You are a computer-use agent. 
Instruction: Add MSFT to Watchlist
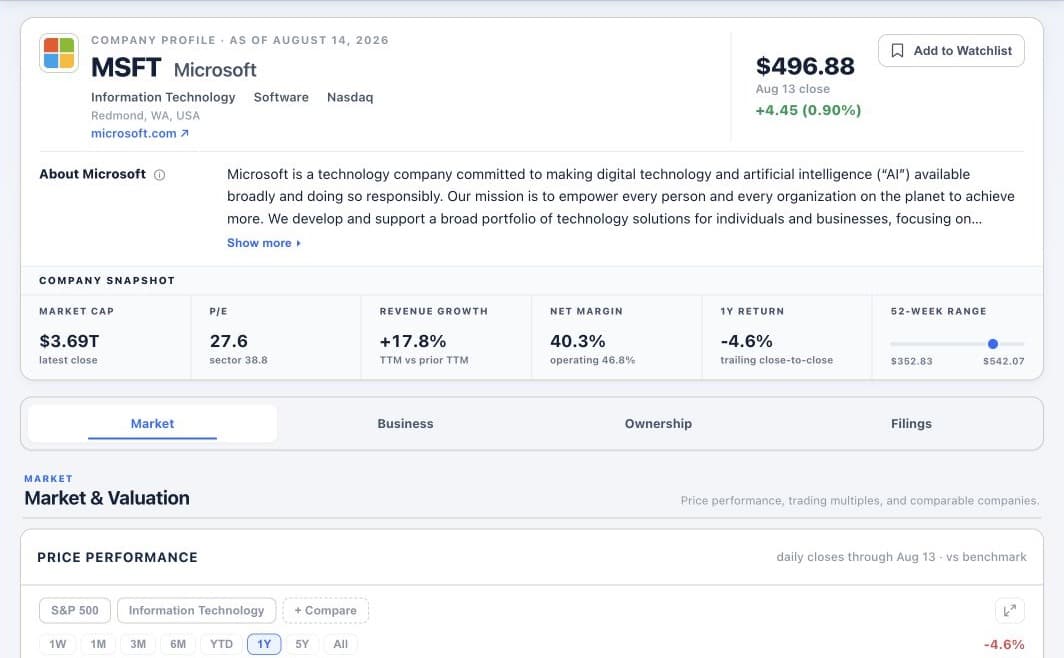(x=951, y=51)
